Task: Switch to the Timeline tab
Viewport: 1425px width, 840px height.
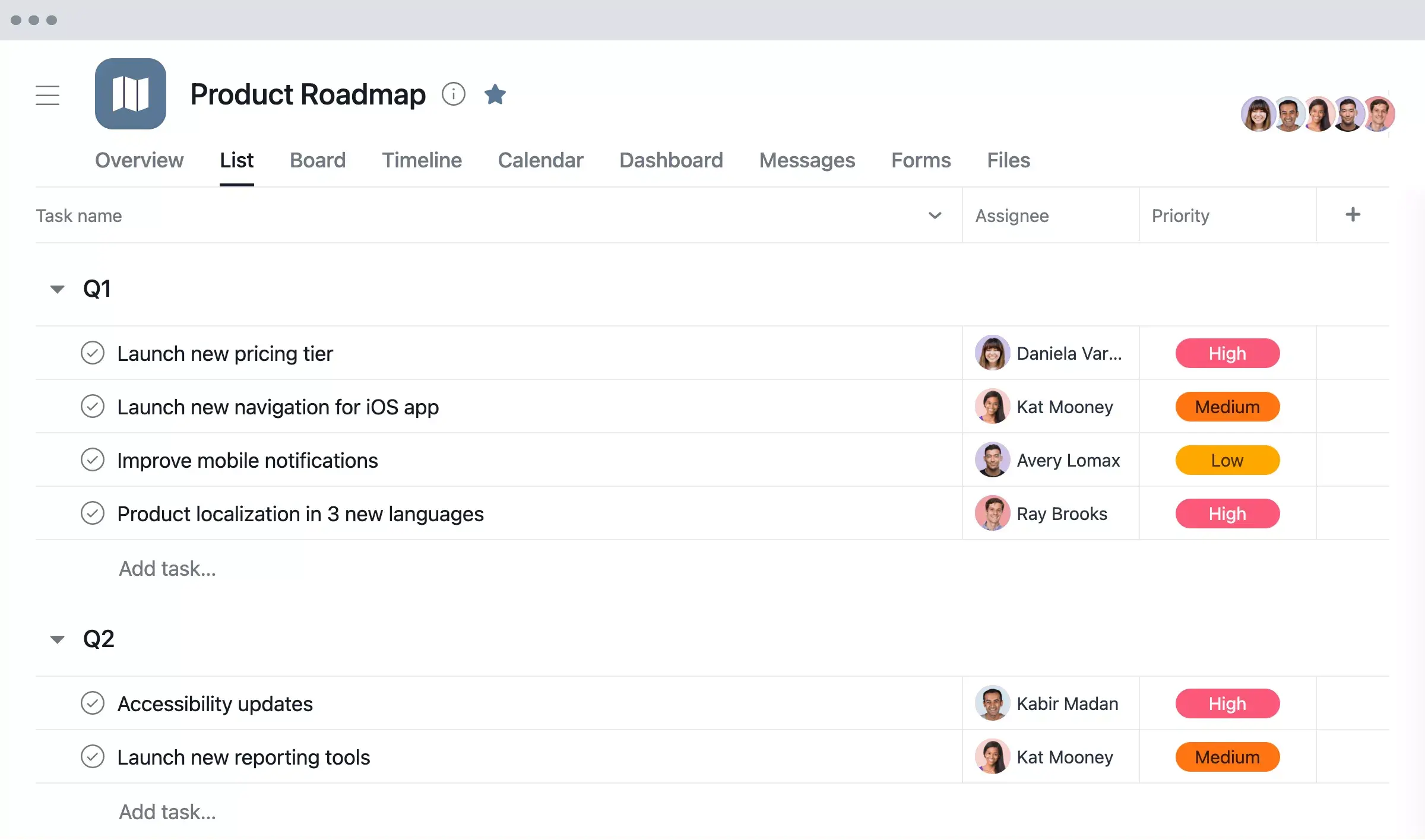Action: (422, 159)
